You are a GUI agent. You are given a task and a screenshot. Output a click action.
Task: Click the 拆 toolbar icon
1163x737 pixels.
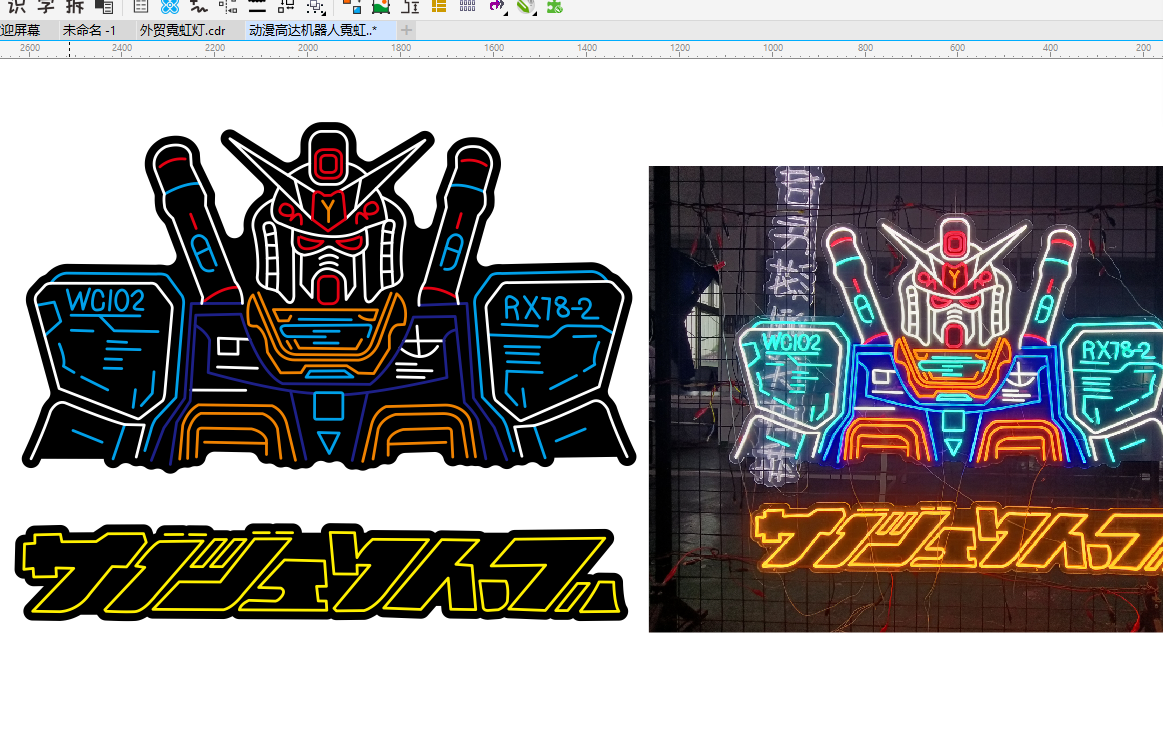[x=75, y=7]
